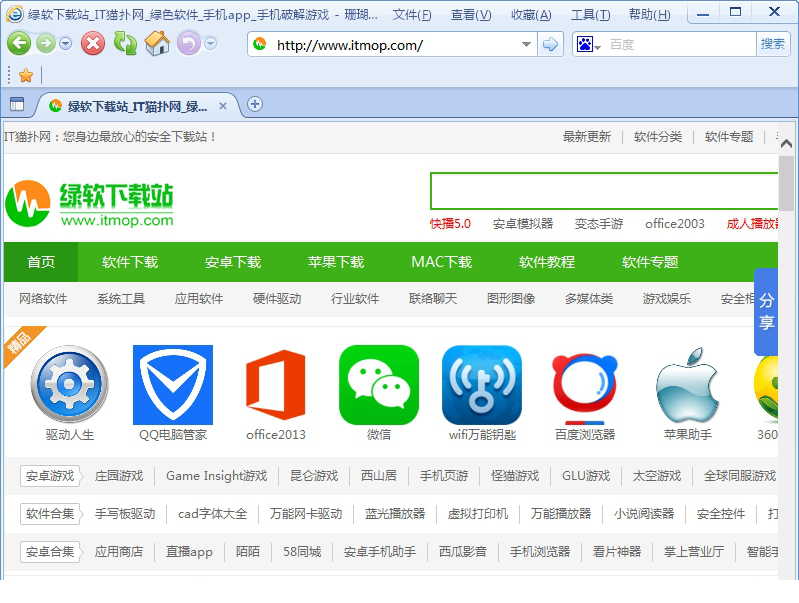The height and width of the screenshot is (603, 799).
Task: Expand the address bar history dropdown
Action: [526, 45]
